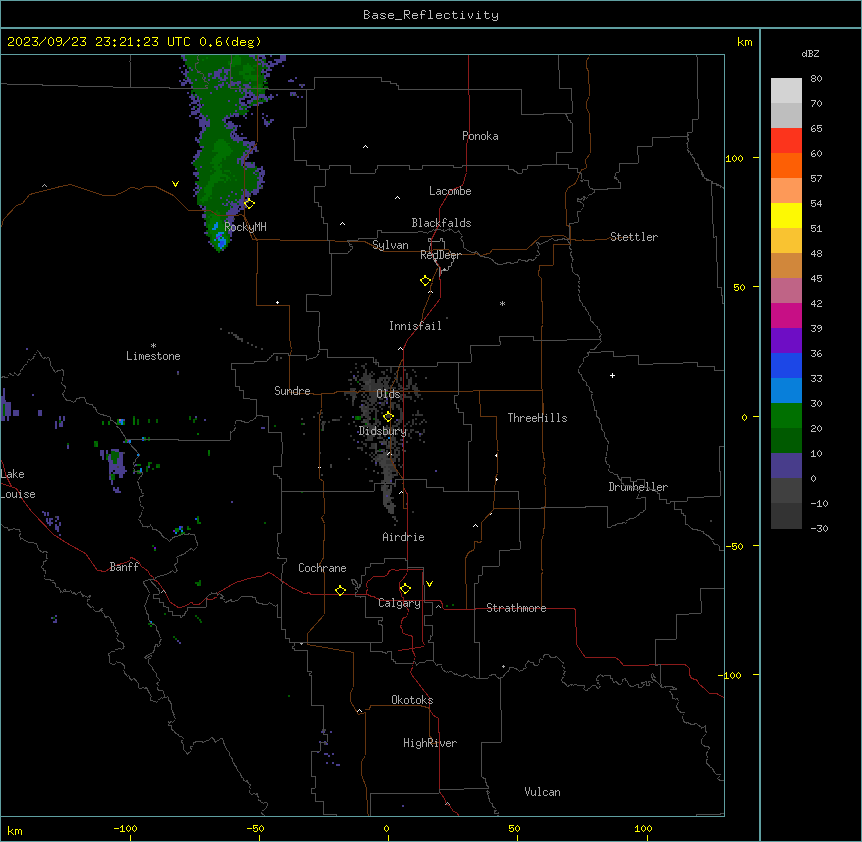Click the yellow V marker east of Calgary
The image size is (862, 842).
click(429, 584)
